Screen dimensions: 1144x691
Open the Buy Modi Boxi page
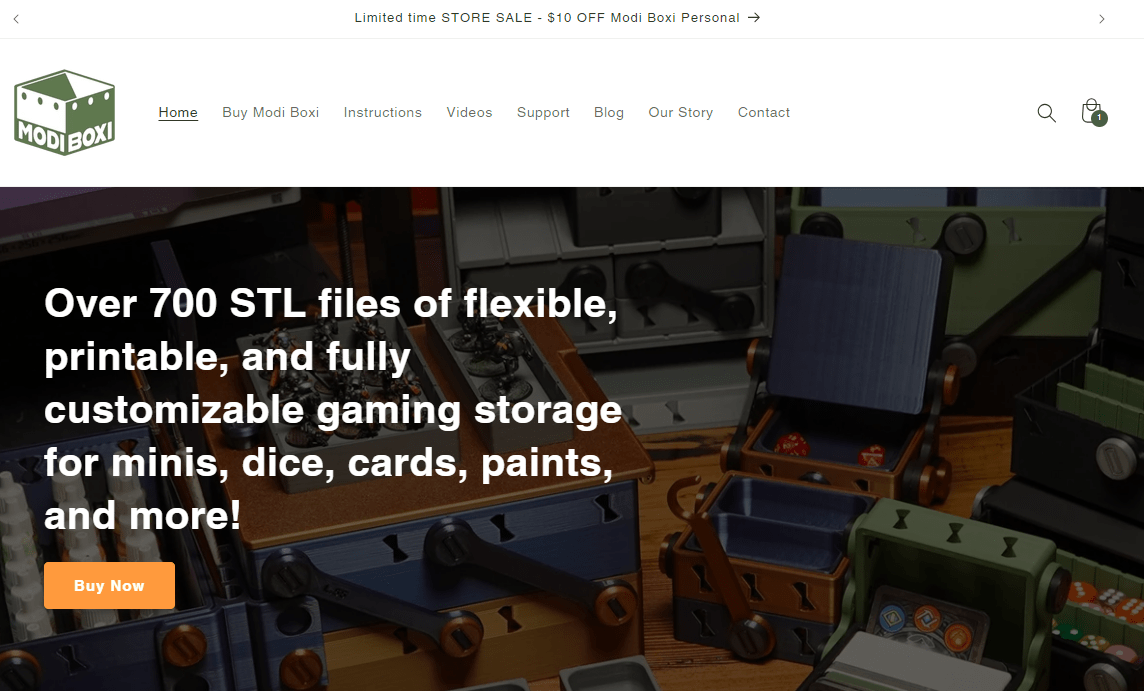[x=271, y=112]
